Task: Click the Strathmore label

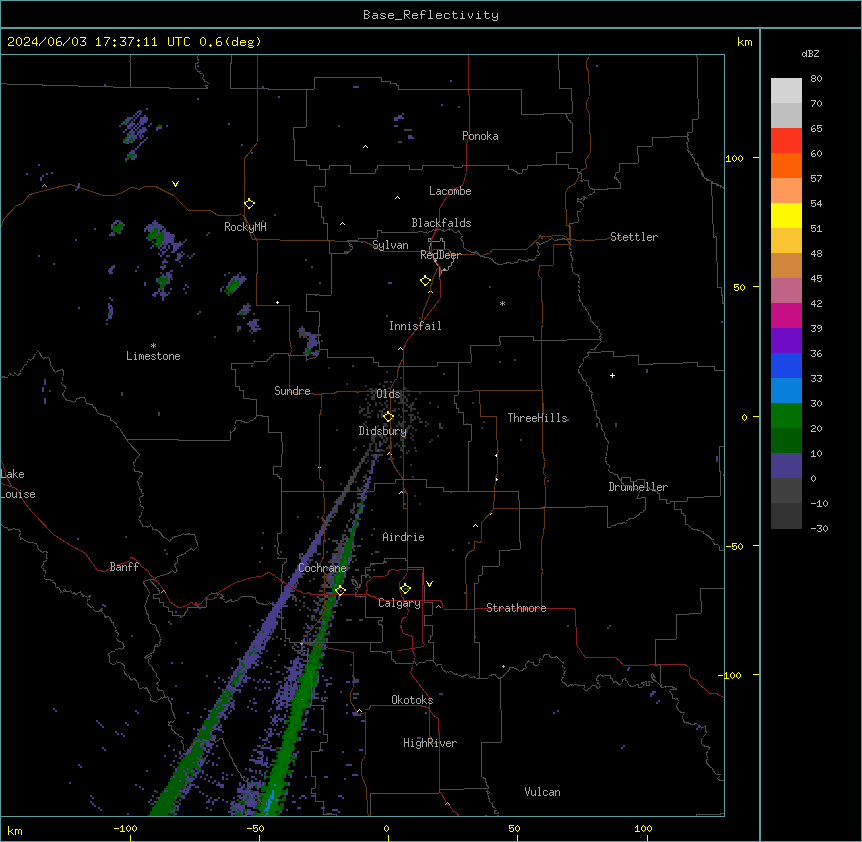Action: click(x=516, y=608)
